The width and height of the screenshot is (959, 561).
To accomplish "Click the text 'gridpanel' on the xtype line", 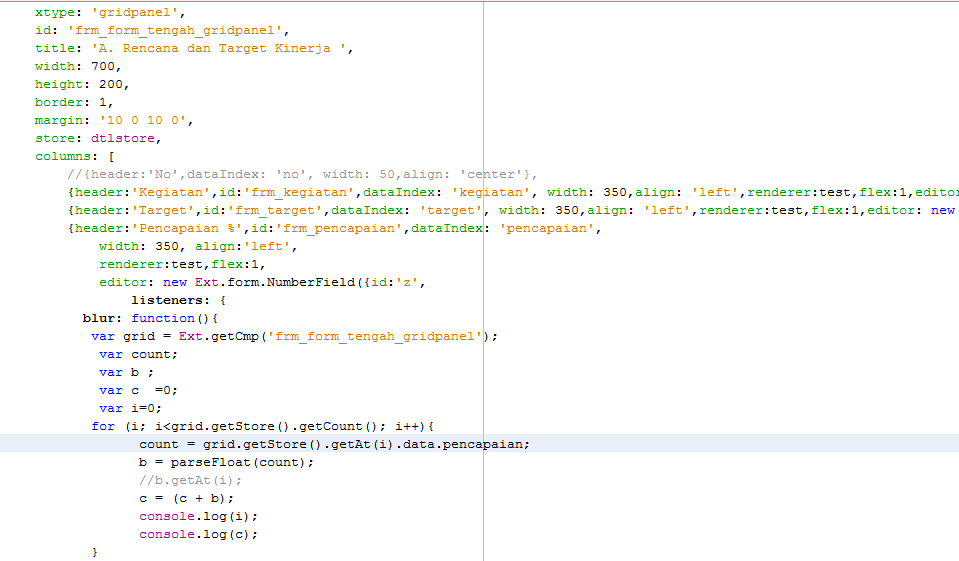I will pos(138,12).
